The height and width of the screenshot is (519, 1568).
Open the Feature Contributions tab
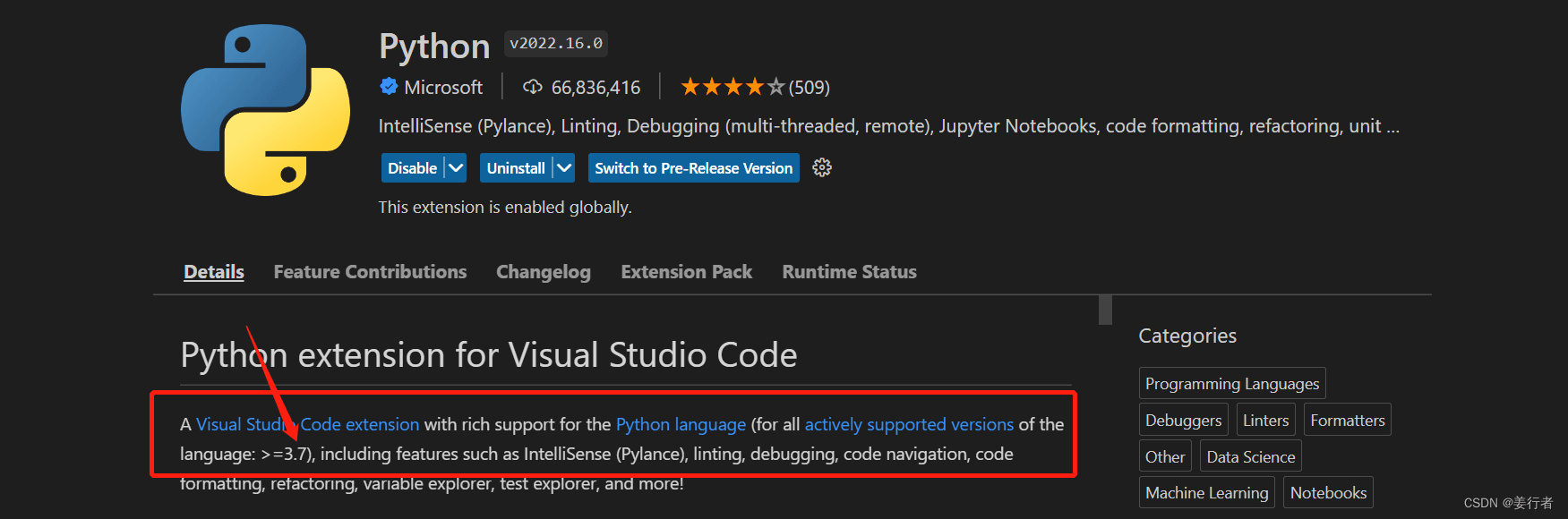370,272
